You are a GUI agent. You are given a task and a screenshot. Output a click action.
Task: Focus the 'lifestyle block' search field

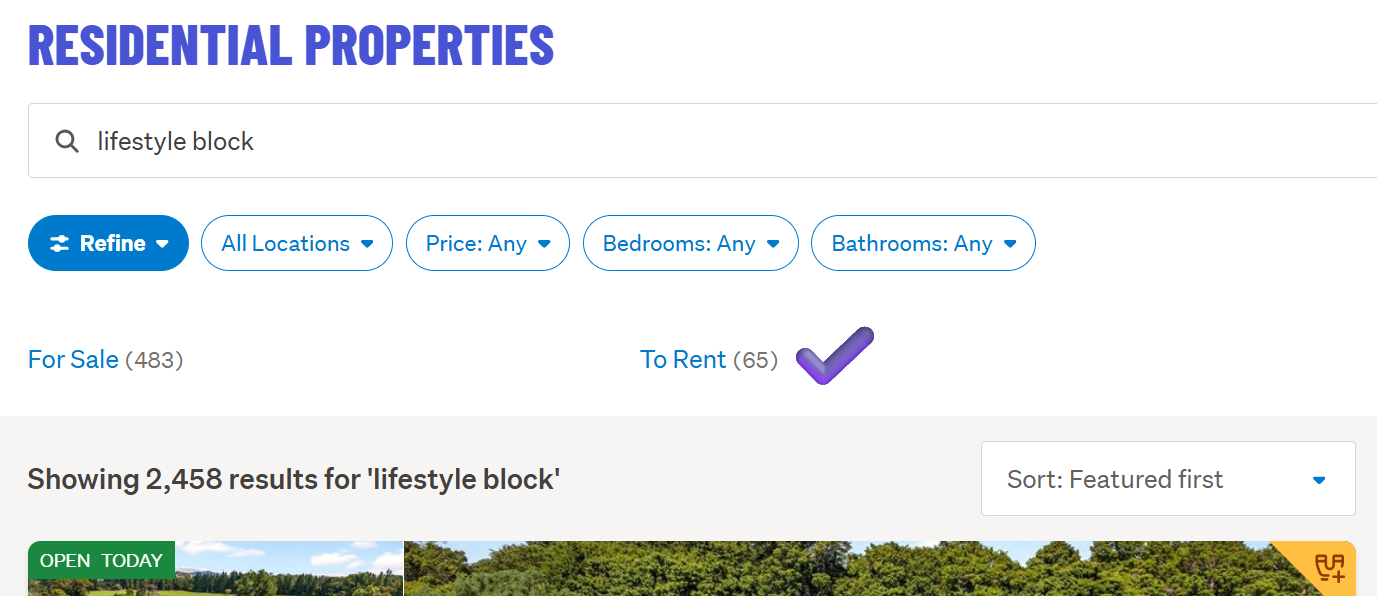tap(700, 141)
